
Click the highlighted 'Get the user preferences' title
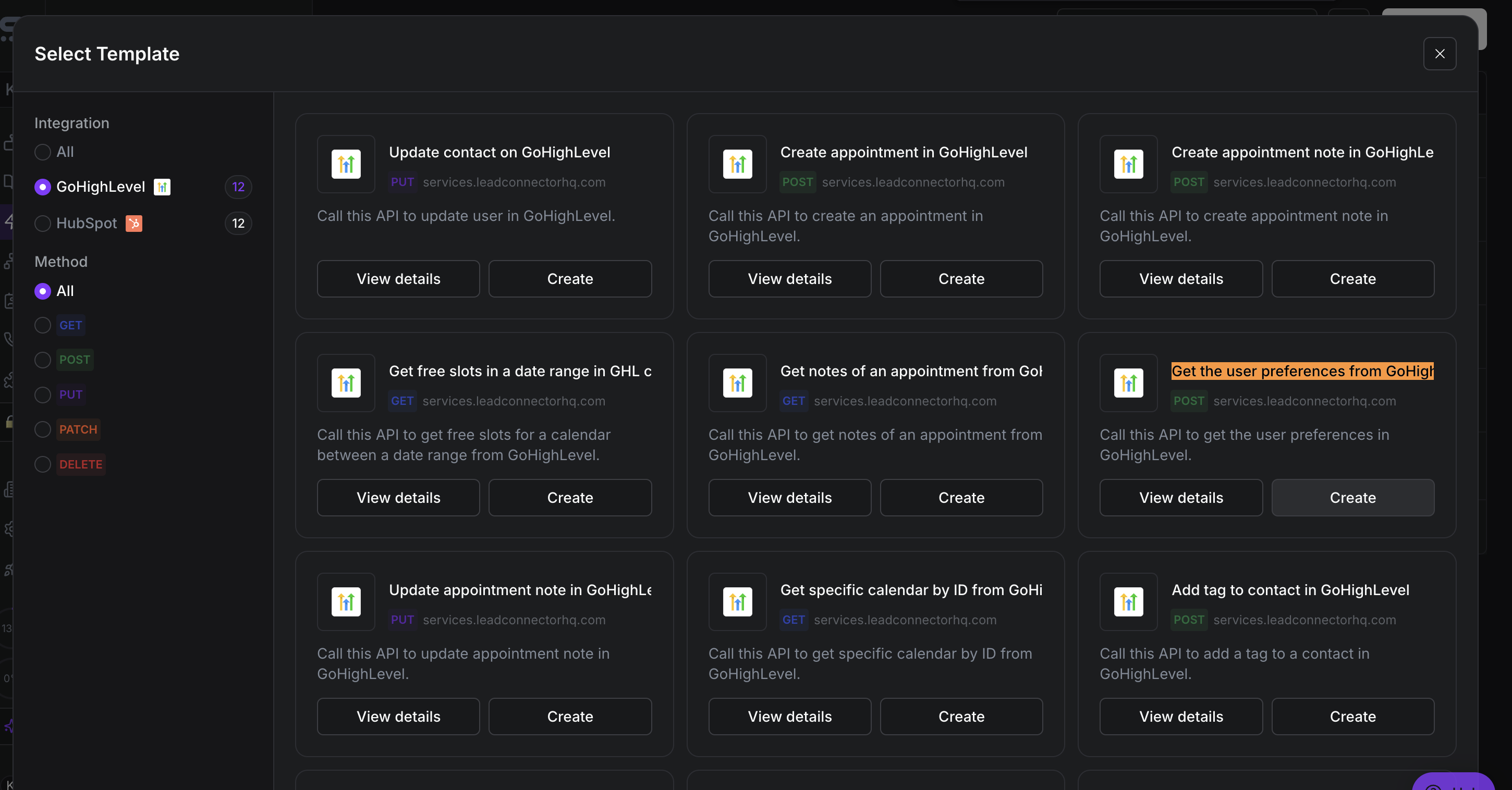[1302, 371]
